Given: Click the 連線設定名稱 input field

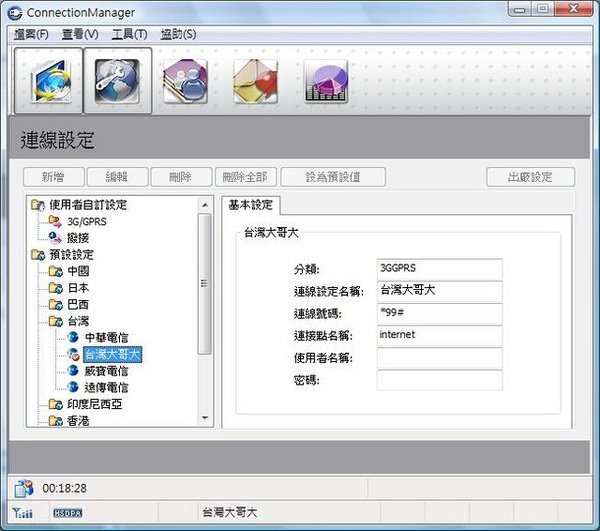Looking at the screenshot, I should pyautogui.click(x=440, y=292).
